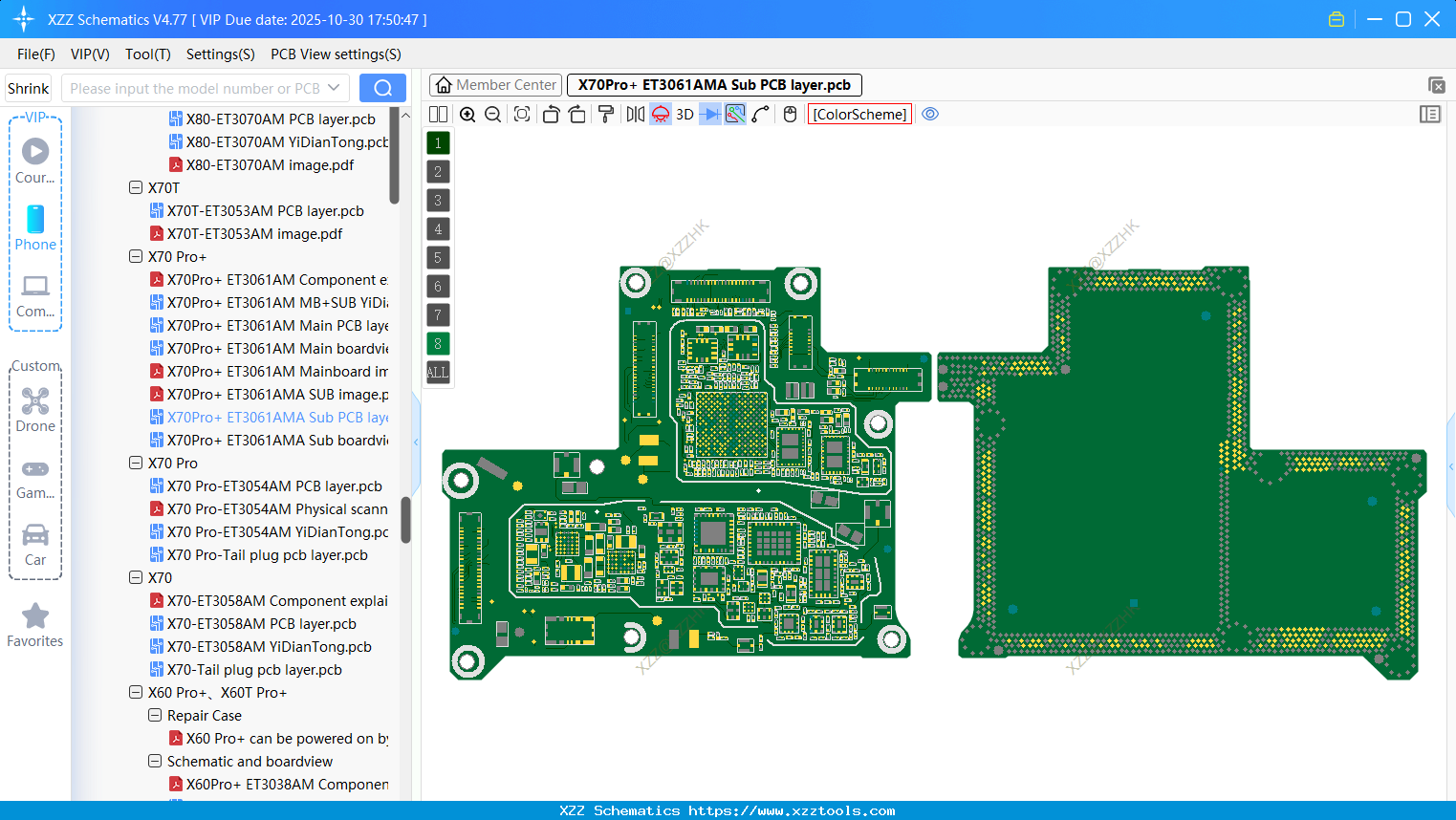The image size is (1456, 820).
Task: Open the ColorScheme selector
Action: pyautogui.click(x=859, y=115)
